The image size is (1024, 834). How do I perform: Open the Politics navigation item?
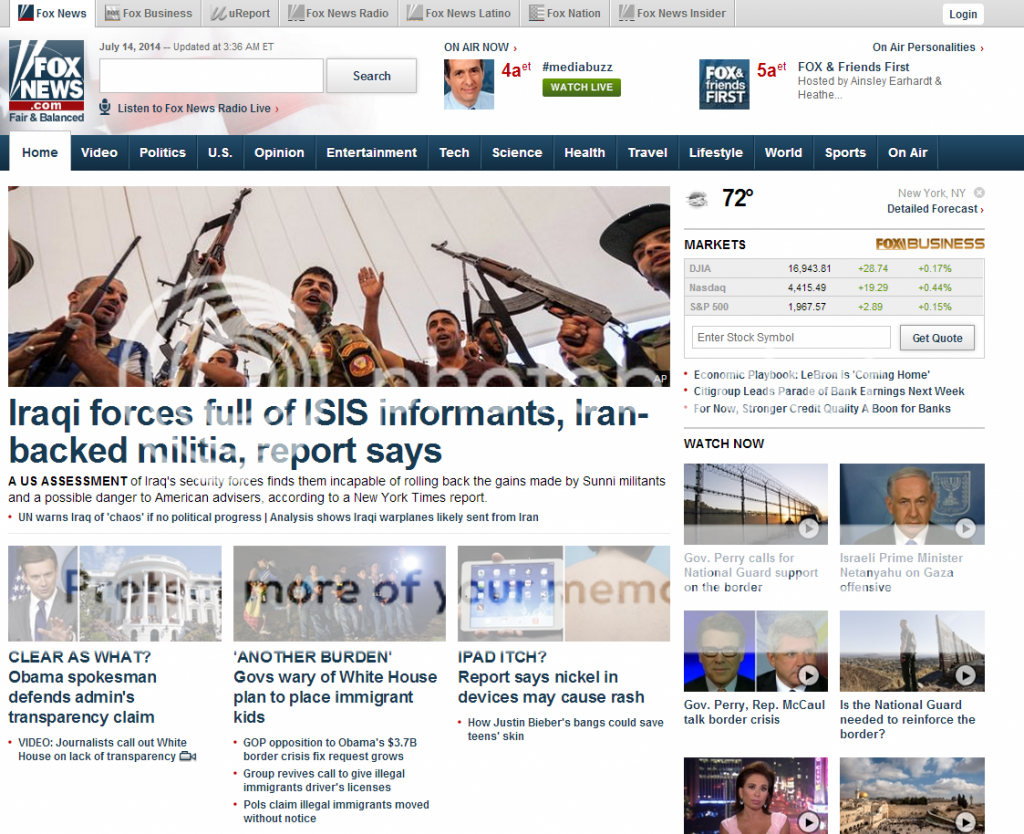pos(163,152)
